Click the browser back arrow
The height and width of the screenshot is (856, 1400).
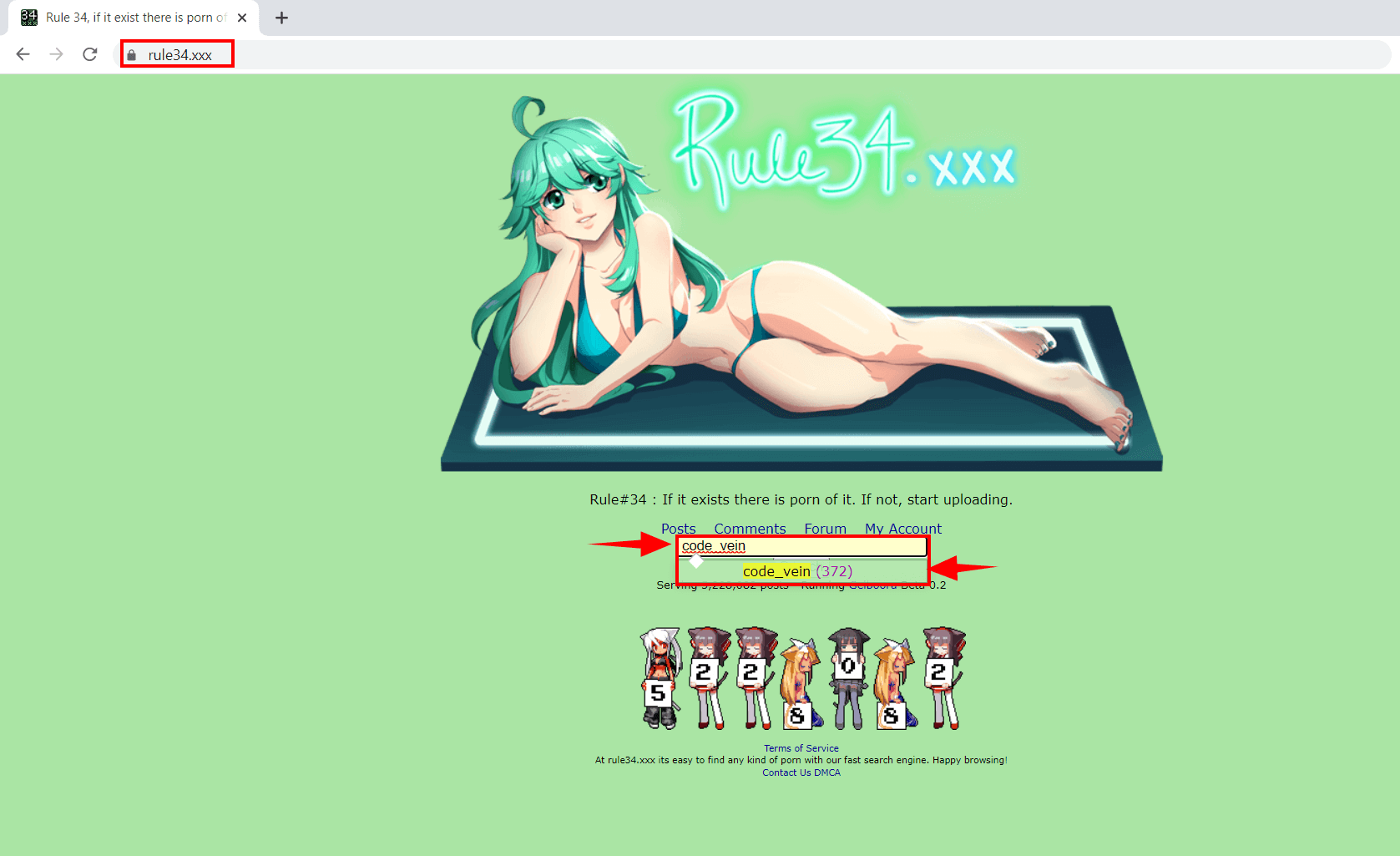click(x=23, y=54)
